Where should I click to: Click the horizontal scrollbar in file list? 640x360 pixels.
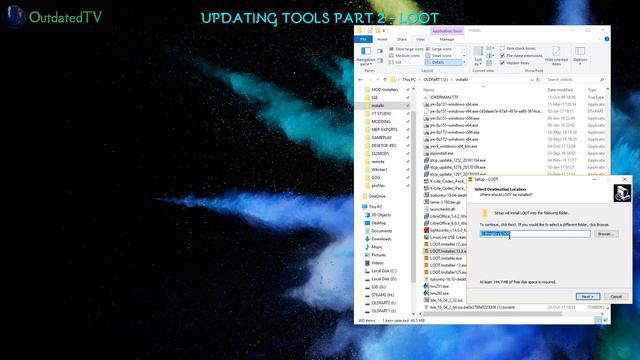point(493,314)
